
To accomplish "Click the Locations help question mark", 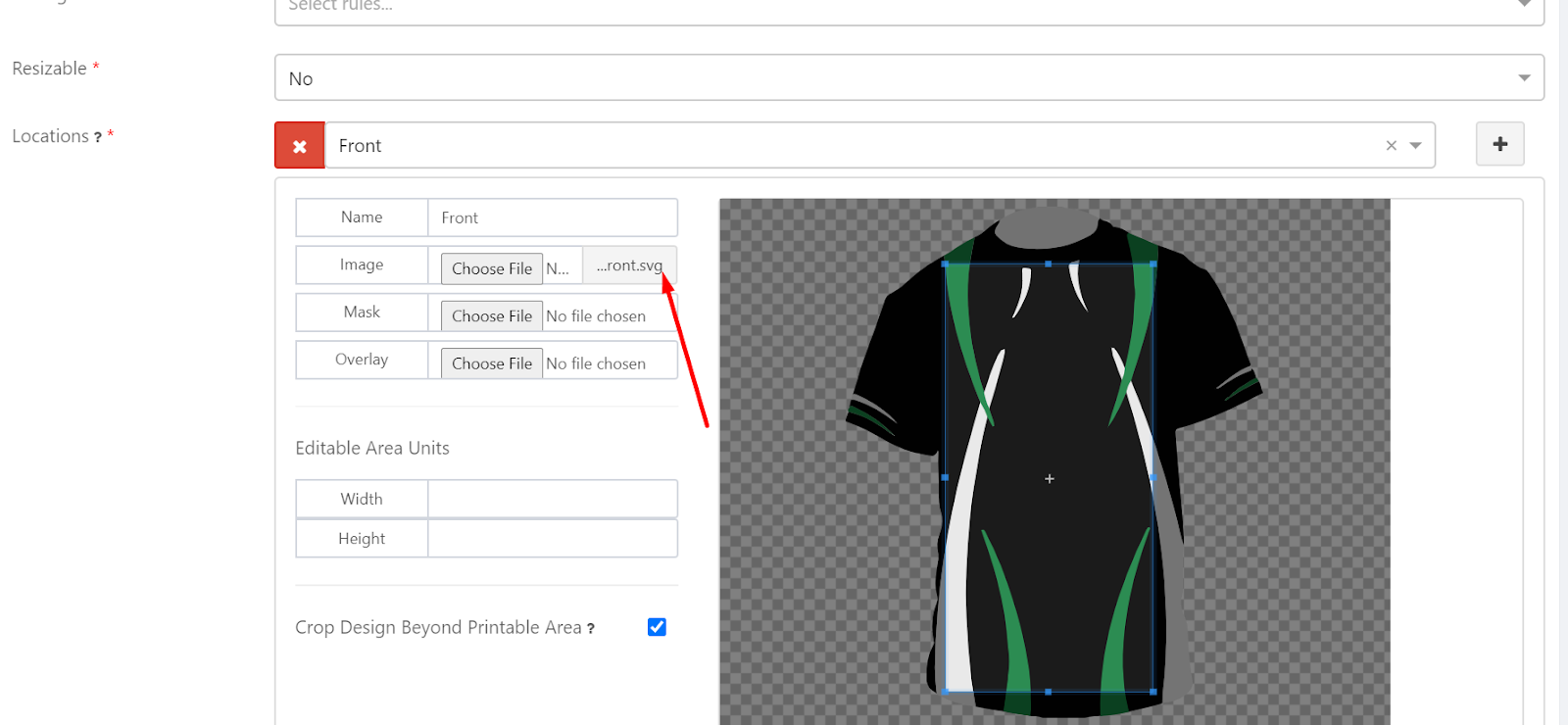I will pyautogui.click(x=98, y=137).
